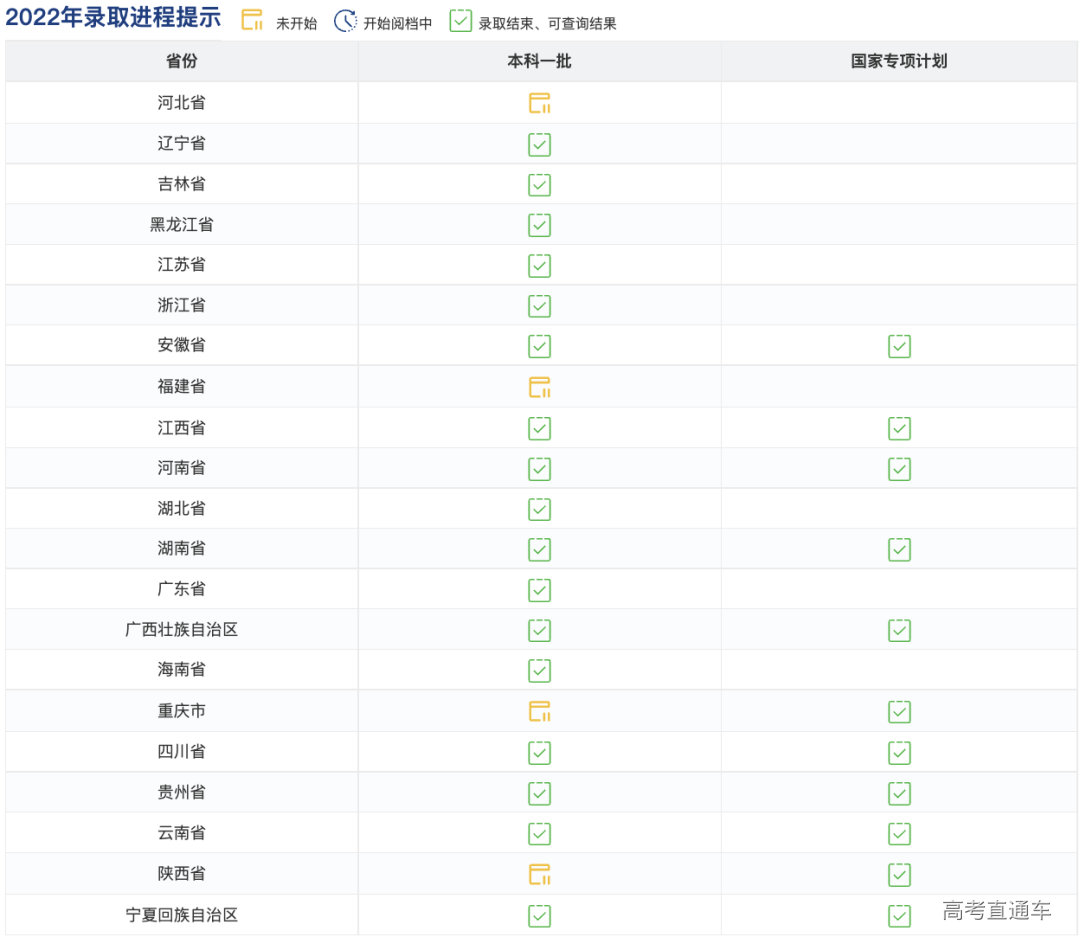Click the green checkmark for 安徽省 国家专项计划
Screen dimensions: 1080x950
(899, 346)
